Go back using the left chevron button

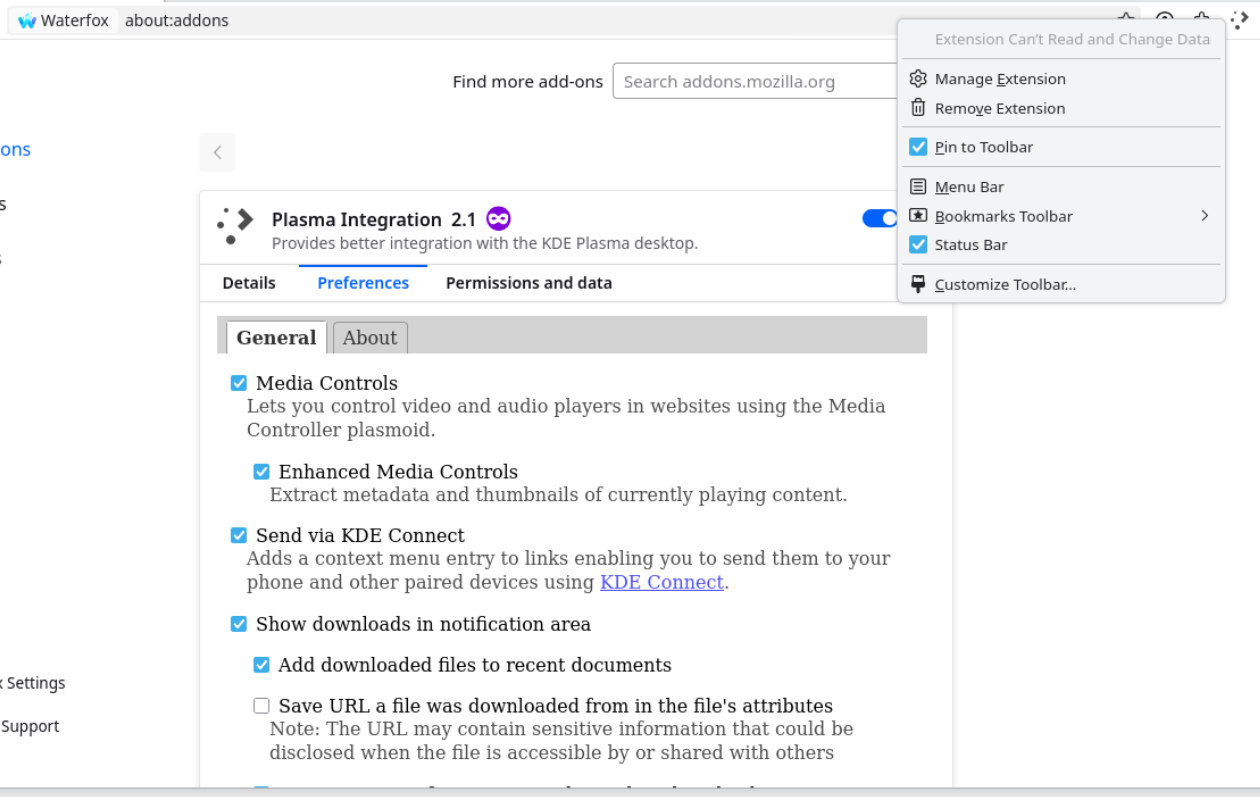[x=217, y=152]
